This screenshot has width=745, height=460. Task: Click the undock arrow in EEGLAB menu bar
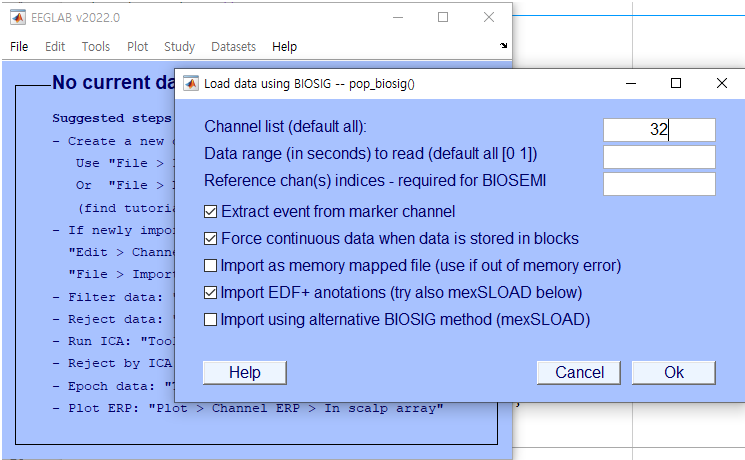click(504, 46)
